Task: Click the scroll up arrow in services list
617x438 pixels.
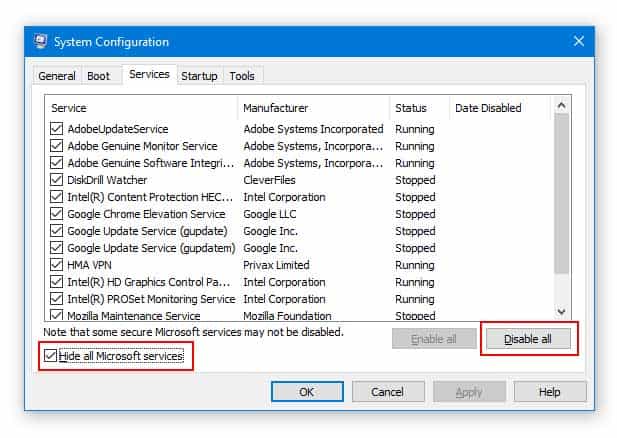Action: tap(562, 105)
